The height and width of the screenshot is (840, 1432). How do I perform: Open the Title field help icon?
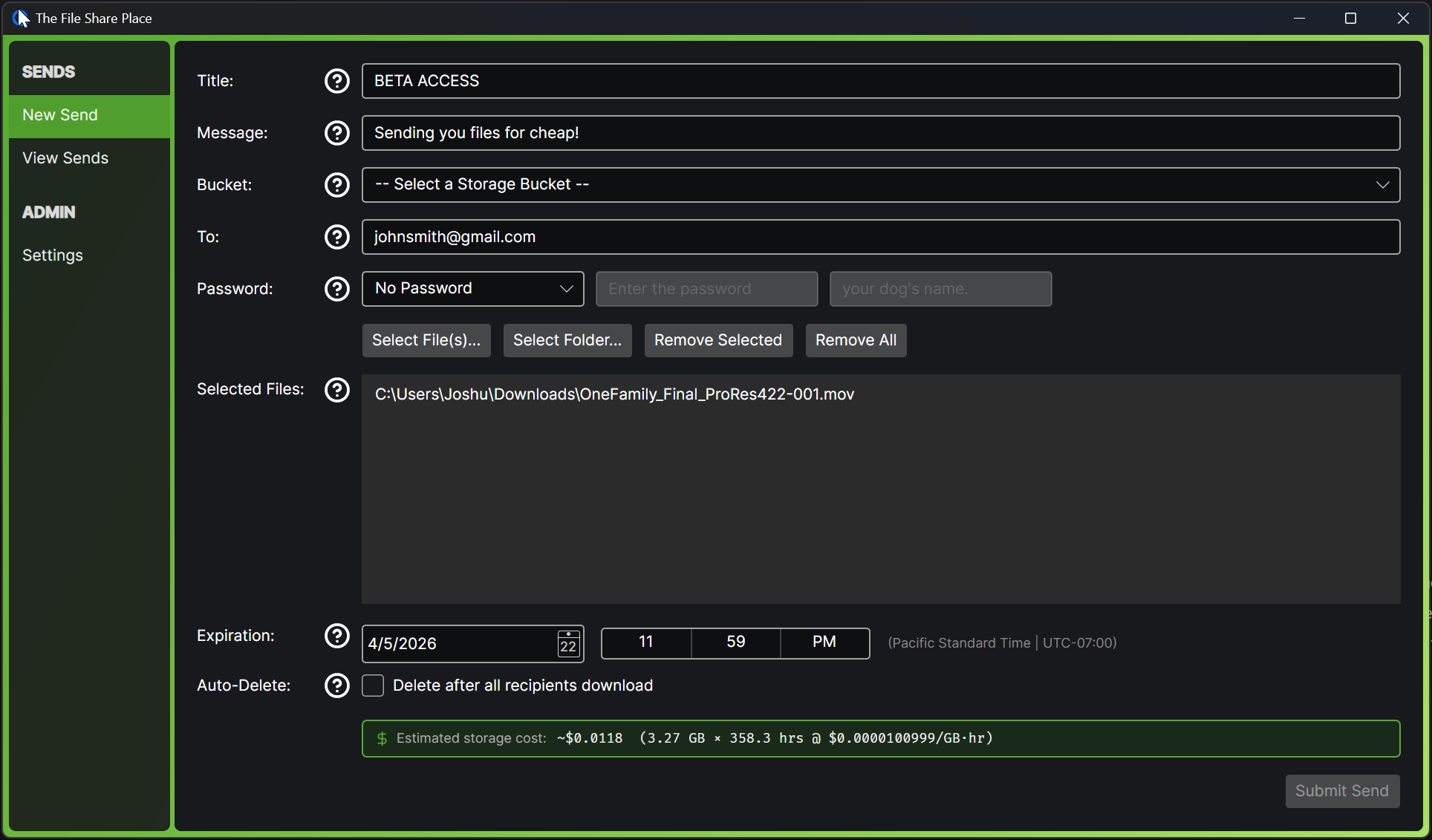337,81
